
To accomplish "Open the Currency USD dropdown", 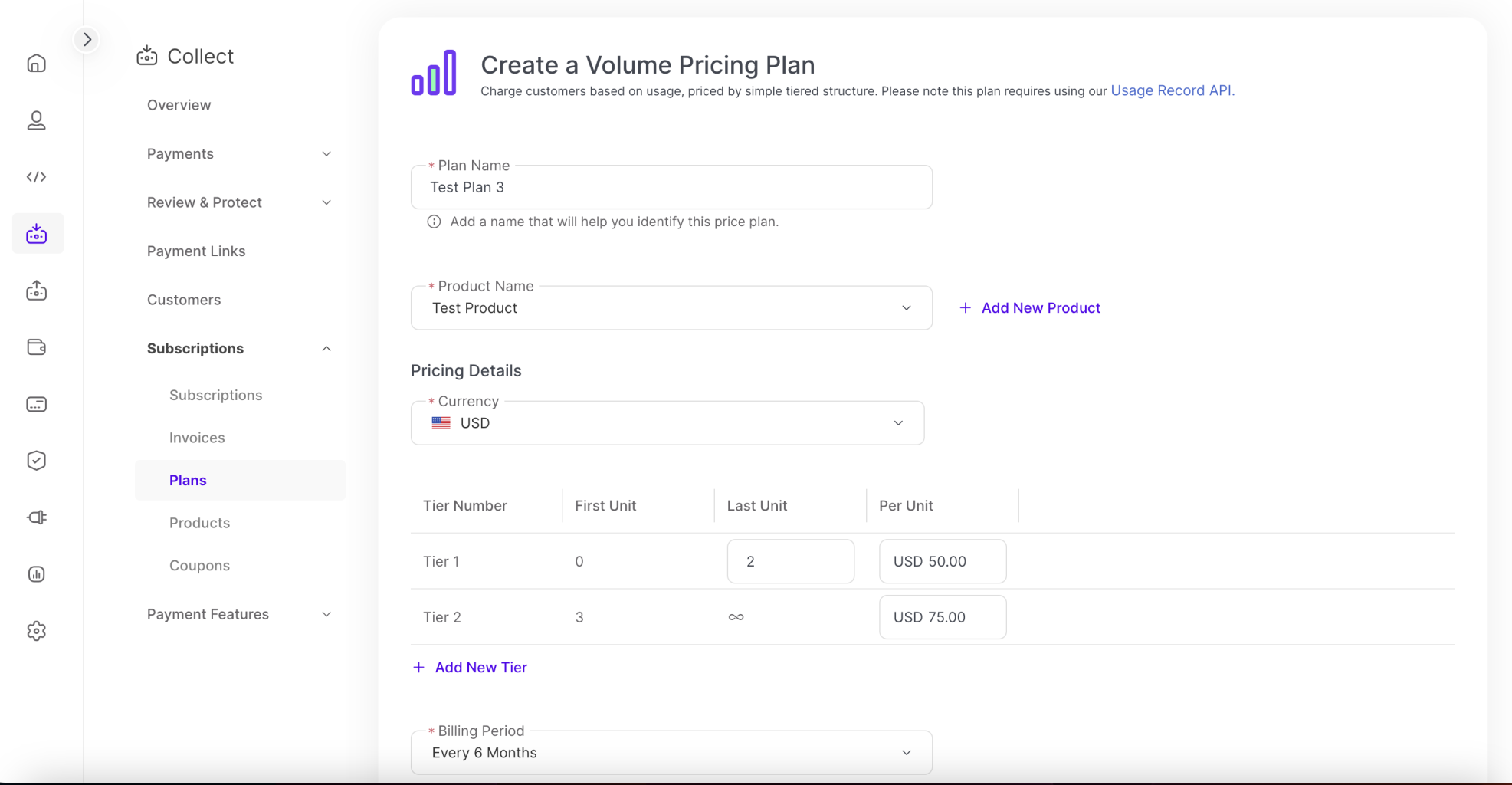I will click(667, 423).
